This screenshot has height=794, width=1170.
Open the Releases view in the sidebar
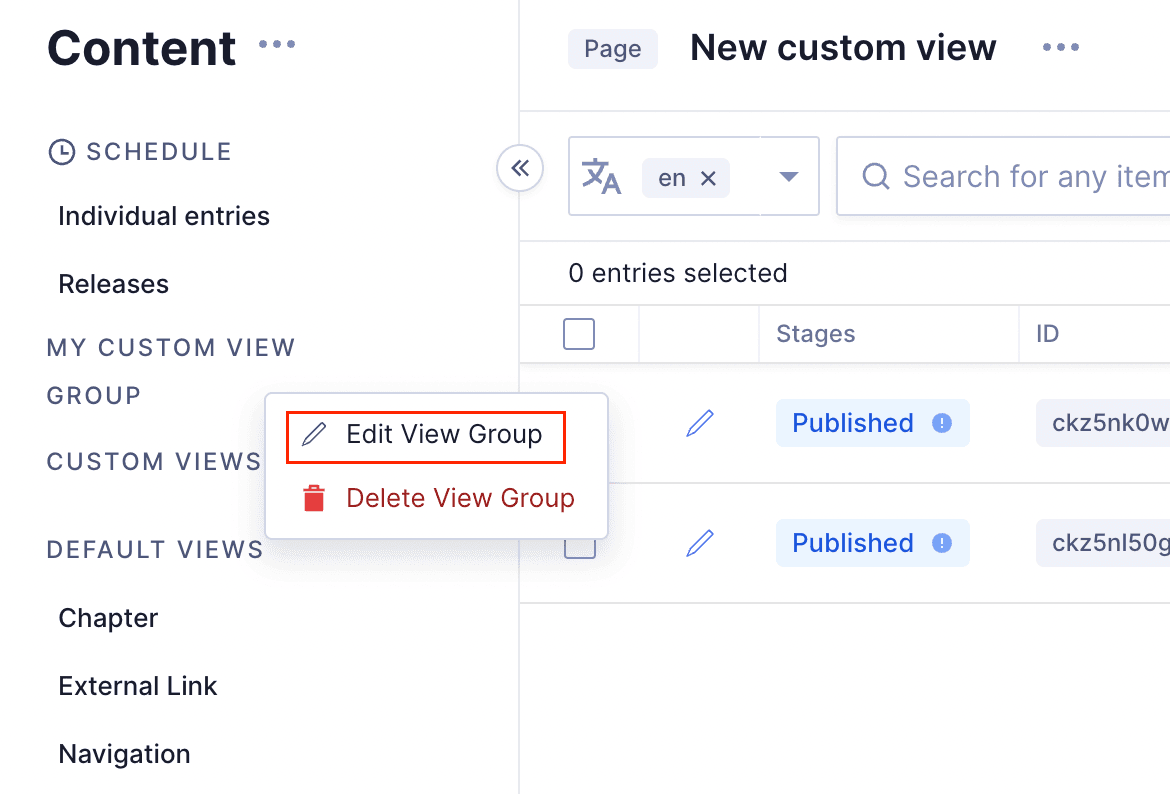point(113,283)
